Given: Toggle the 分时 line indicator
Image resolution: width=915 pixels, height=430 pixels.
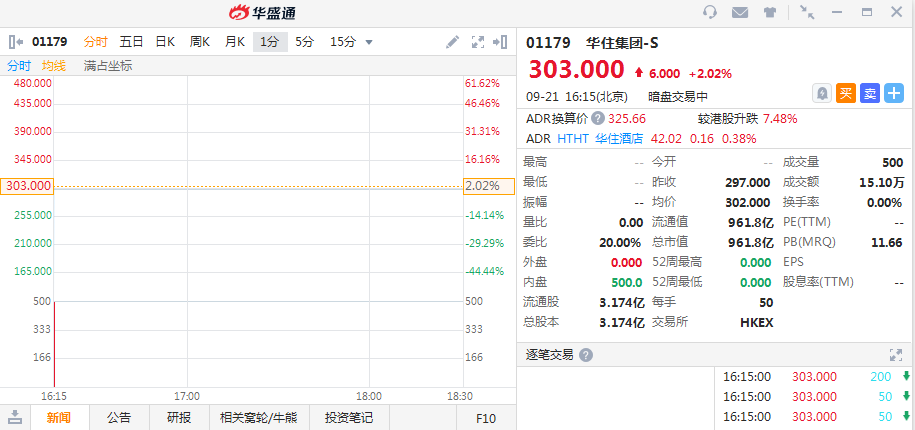Looking at the screenshot, I should coord(19,66).
